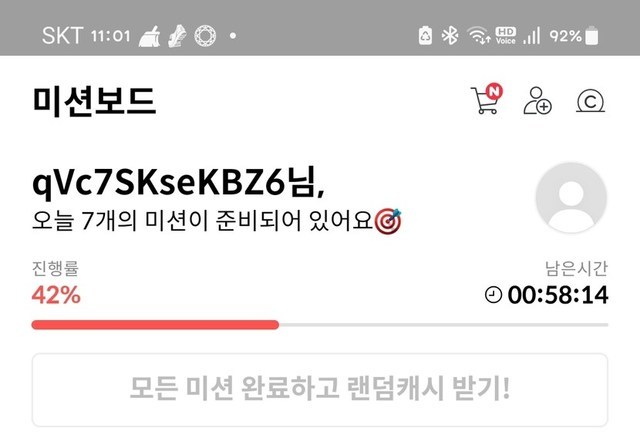
Task: Open the cash coin C icon
Action: tap(590, 101)
